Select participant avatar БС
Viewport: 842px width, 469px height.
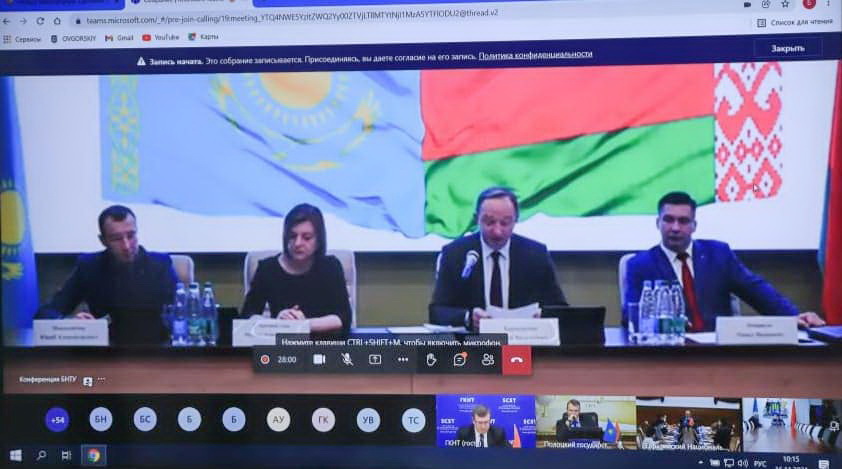click(145, 420)
